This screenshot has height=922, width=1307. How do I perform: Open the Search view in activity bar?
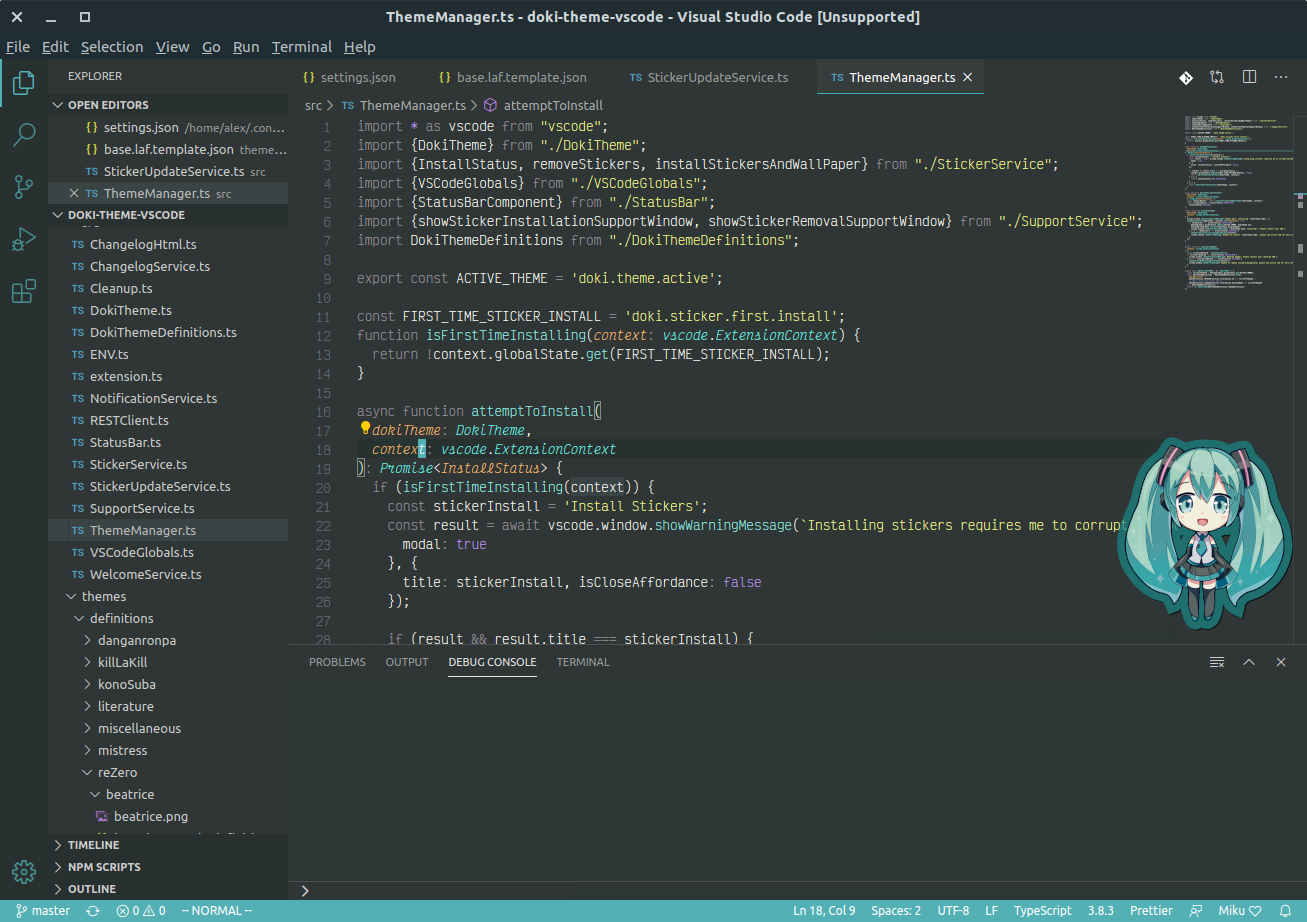pyautogui.click(x=24, y=135)
